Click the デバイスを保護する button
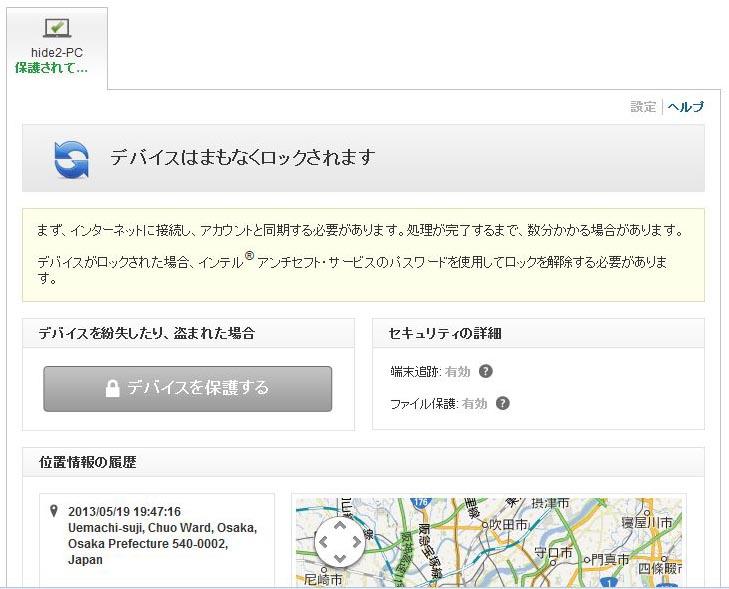Viewport: 729px width, 589px height. [x=188, y=389]
